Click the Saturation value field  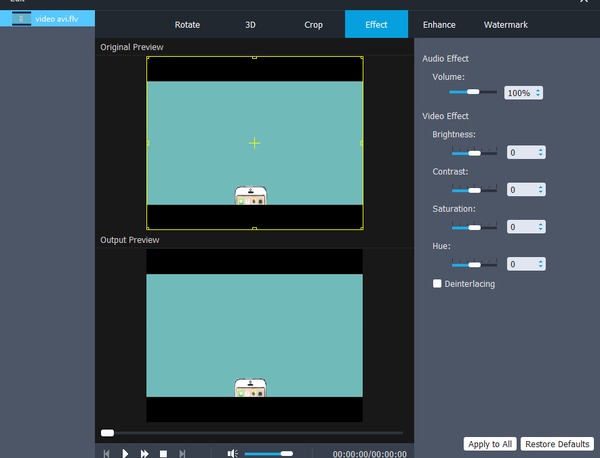[x=526, y=227]
